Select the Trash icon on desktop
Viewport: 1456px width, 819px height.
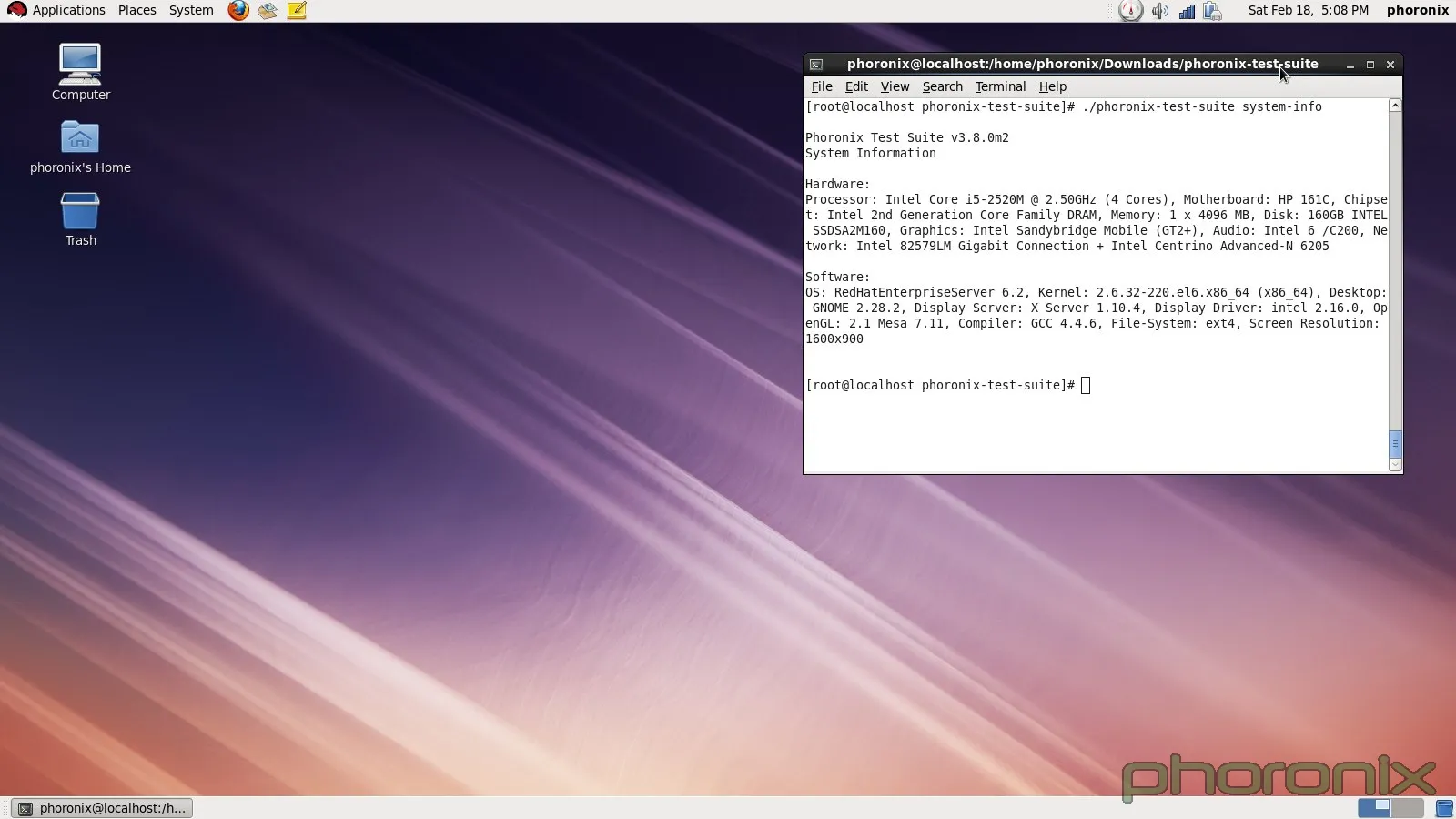(x=80, y=211)
